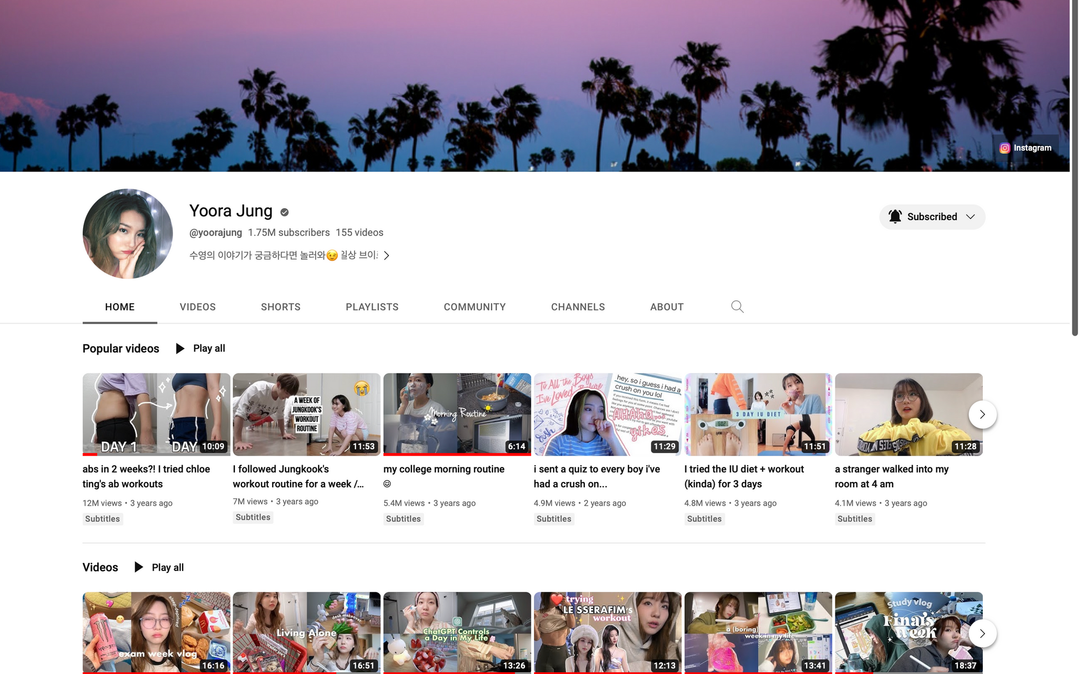Open the IU diet video thumbnail
Image resolution: width=1080 pixels, height=674 pixels.
[758, 414]
